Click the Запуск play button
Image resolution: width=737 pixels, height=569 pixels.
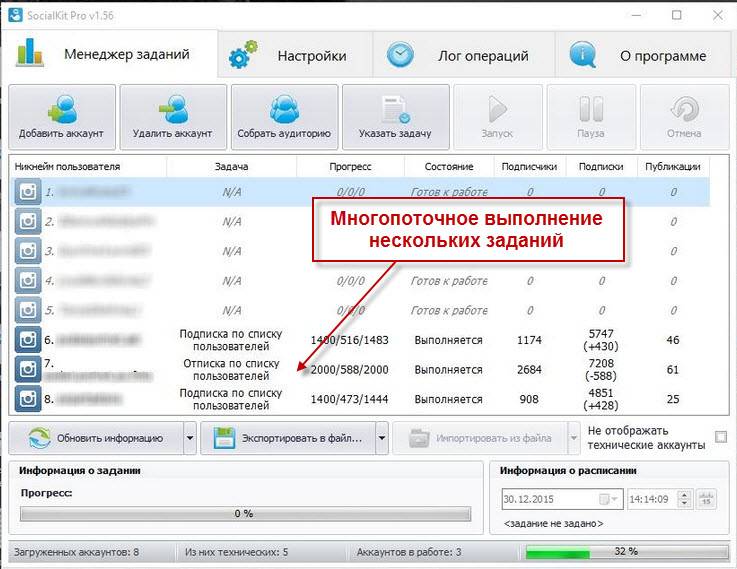(497, 117)
